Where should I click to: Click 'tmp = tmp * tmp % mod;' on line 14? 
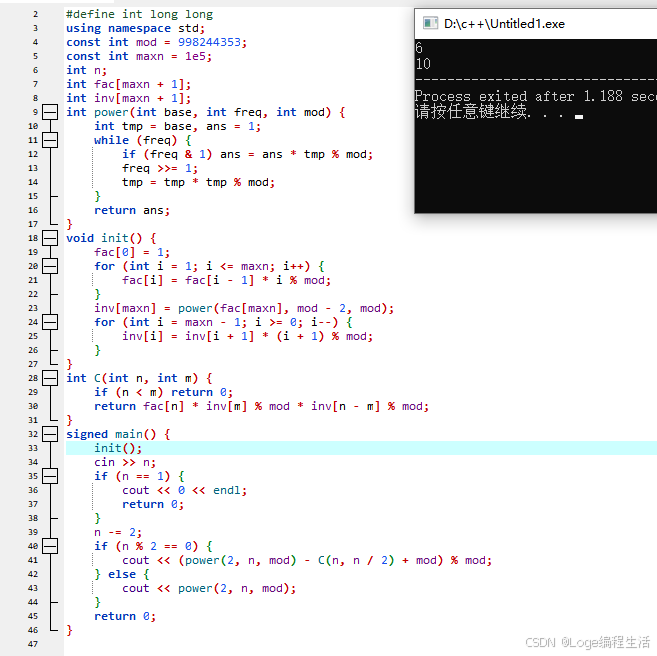199,182
